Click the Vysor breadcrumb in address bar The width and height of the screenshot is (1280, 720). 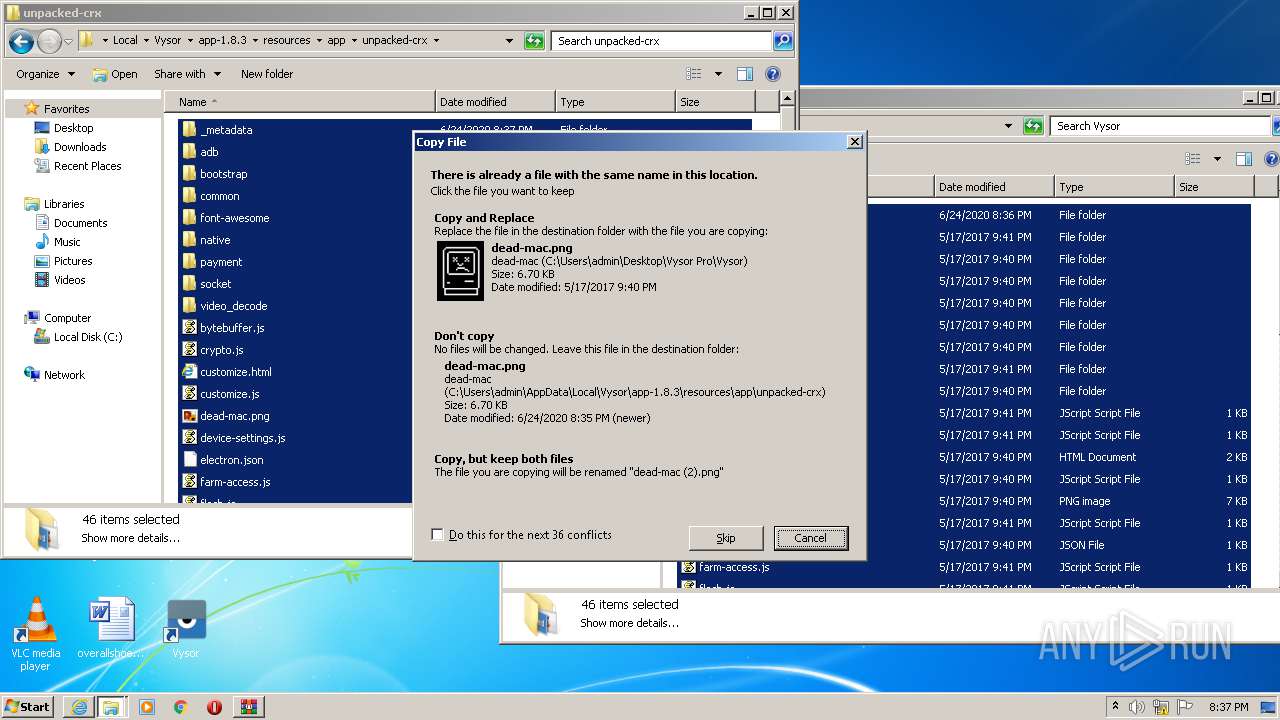pos(168,41)
